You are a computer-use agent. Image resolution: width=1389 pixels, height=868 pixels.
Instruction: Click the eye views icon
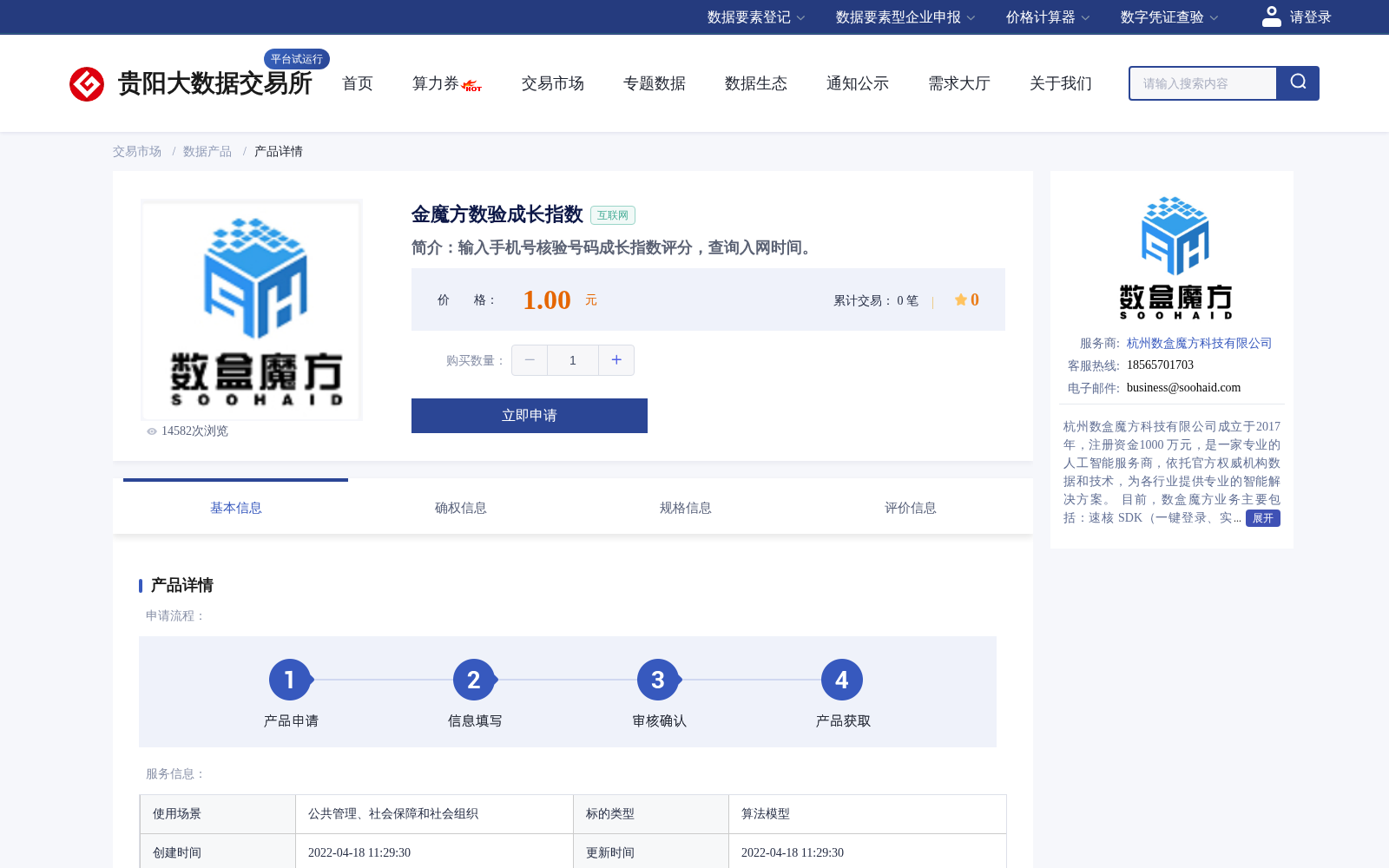pyautogui.click(x=152, y=431)
